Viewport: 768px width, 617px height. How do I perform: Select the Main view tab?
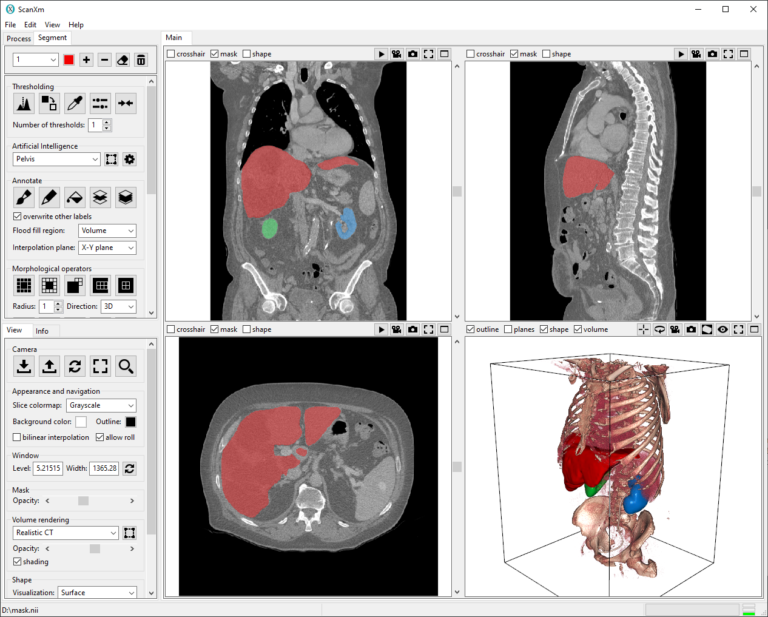click(174, 38)
